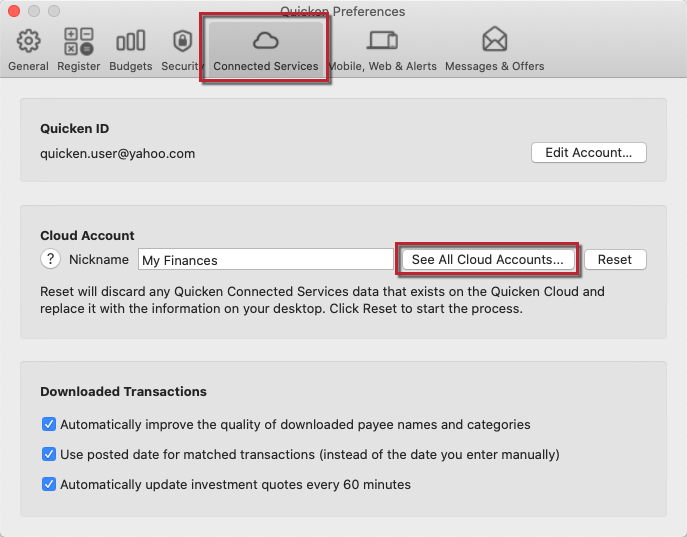
Task: Switch to the Budgets tab label
Action: [131, 66]
